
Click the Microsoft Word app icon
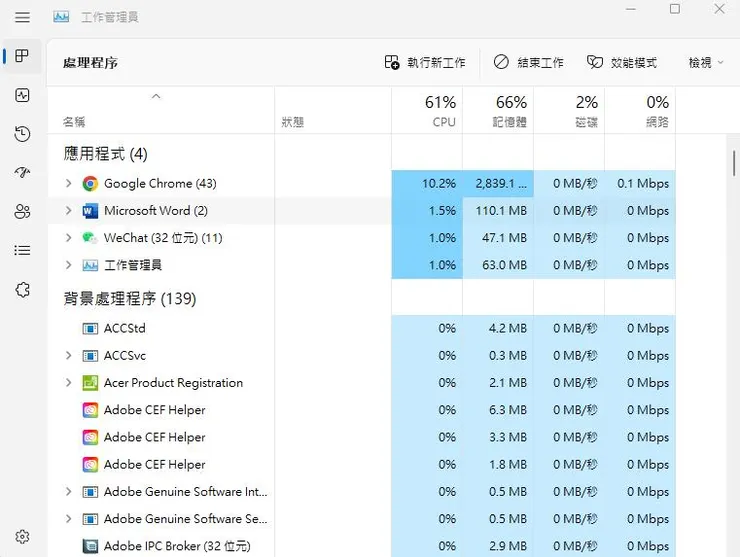tap(90, 211)
